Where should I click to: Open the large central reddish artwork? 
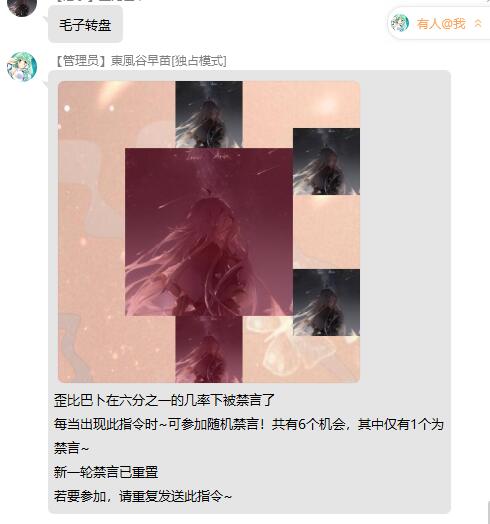[x=209, y=232]
